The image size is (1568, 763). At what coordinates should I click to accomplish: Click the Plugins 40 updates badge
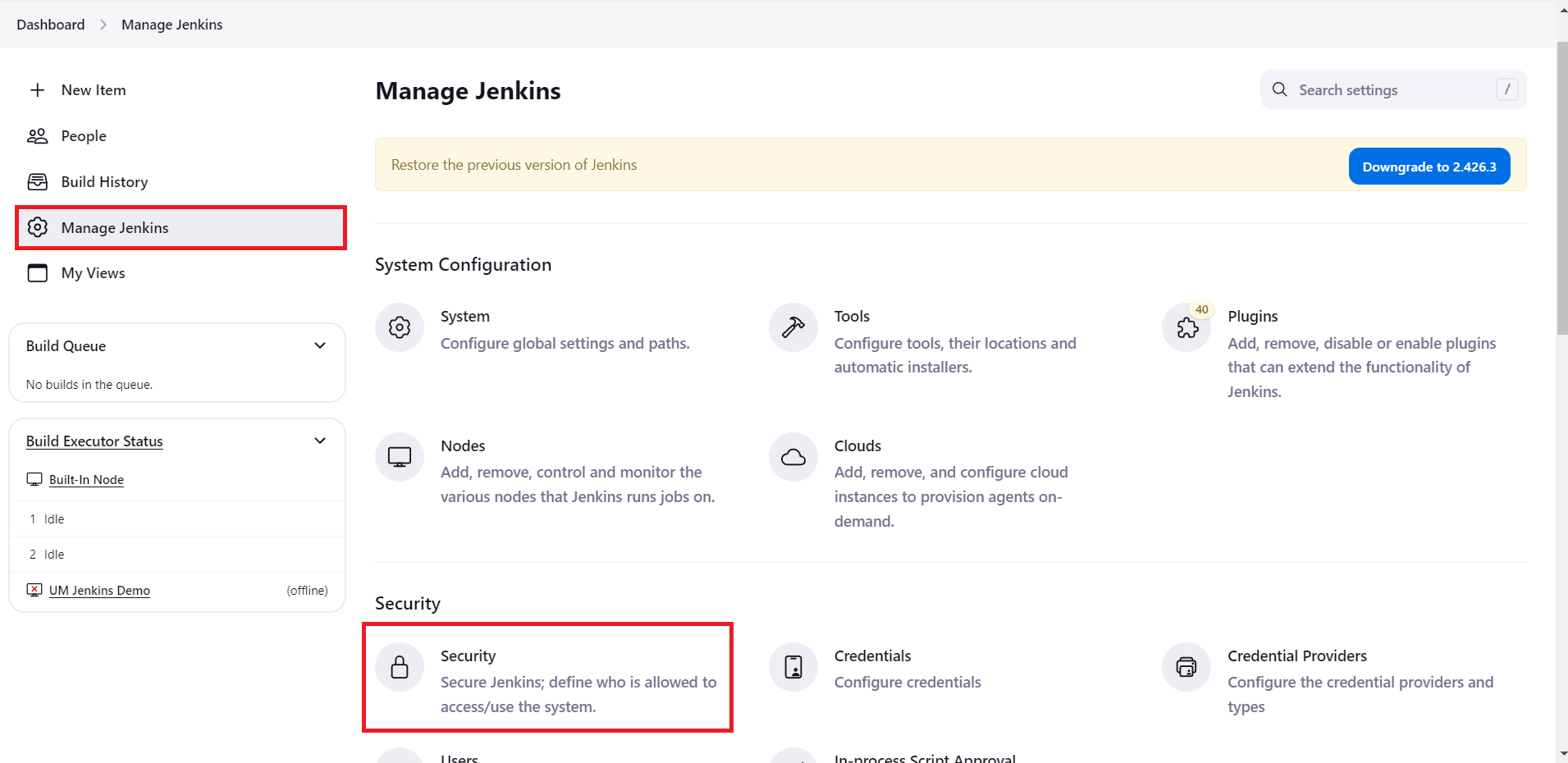pyautogui.click(x=1202, y=309)
